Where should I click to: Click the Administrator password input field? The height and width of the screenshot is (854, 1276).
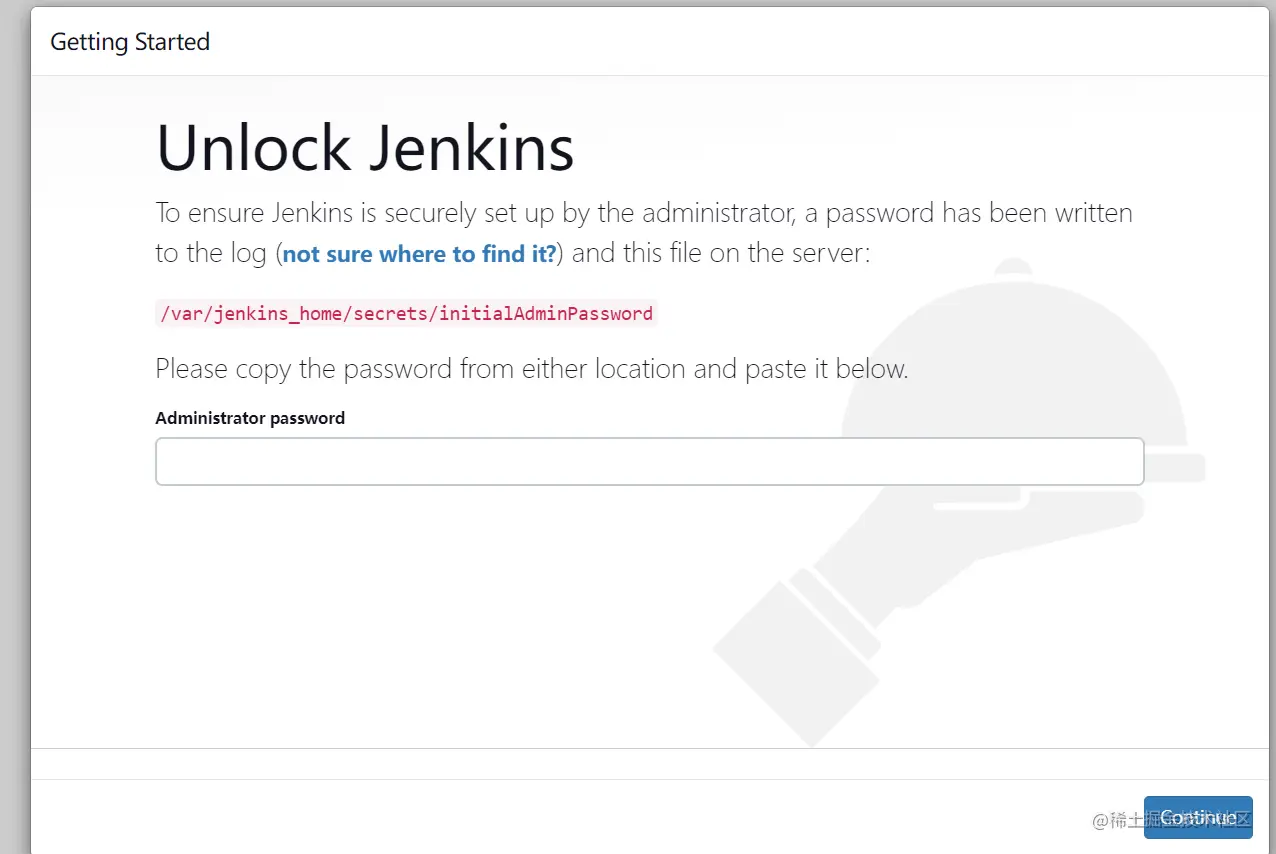[649, 461]
